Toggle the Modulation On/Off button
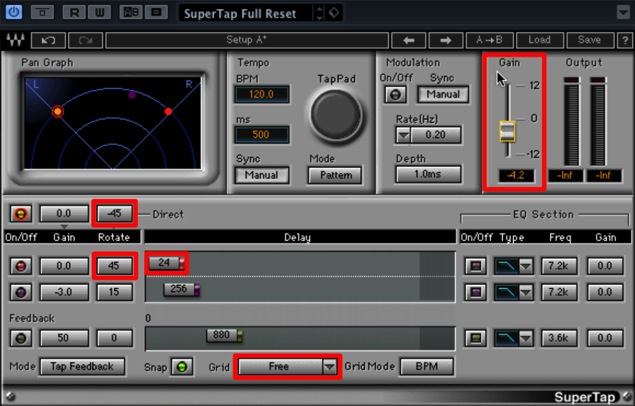 (x=396, y=94)
